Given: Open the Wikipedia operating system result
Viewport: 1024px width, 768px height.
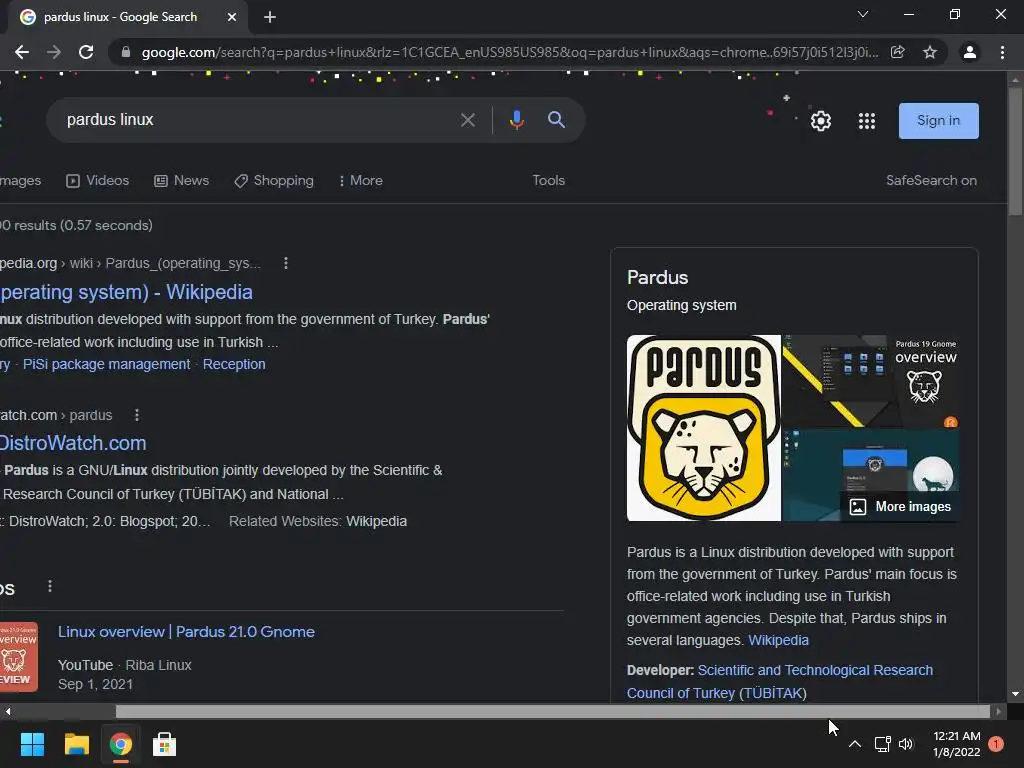Looking at the screenshot, I should point(126,293).
